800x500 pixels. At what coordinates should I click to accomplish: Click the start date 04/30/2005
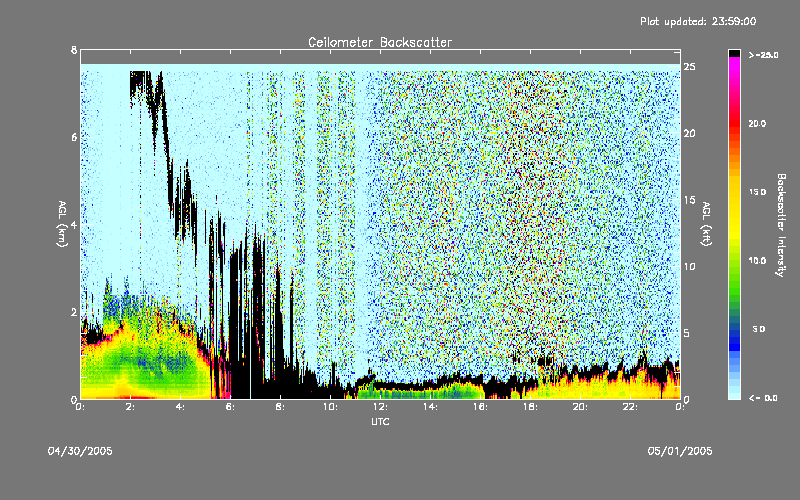coord(80,451)
